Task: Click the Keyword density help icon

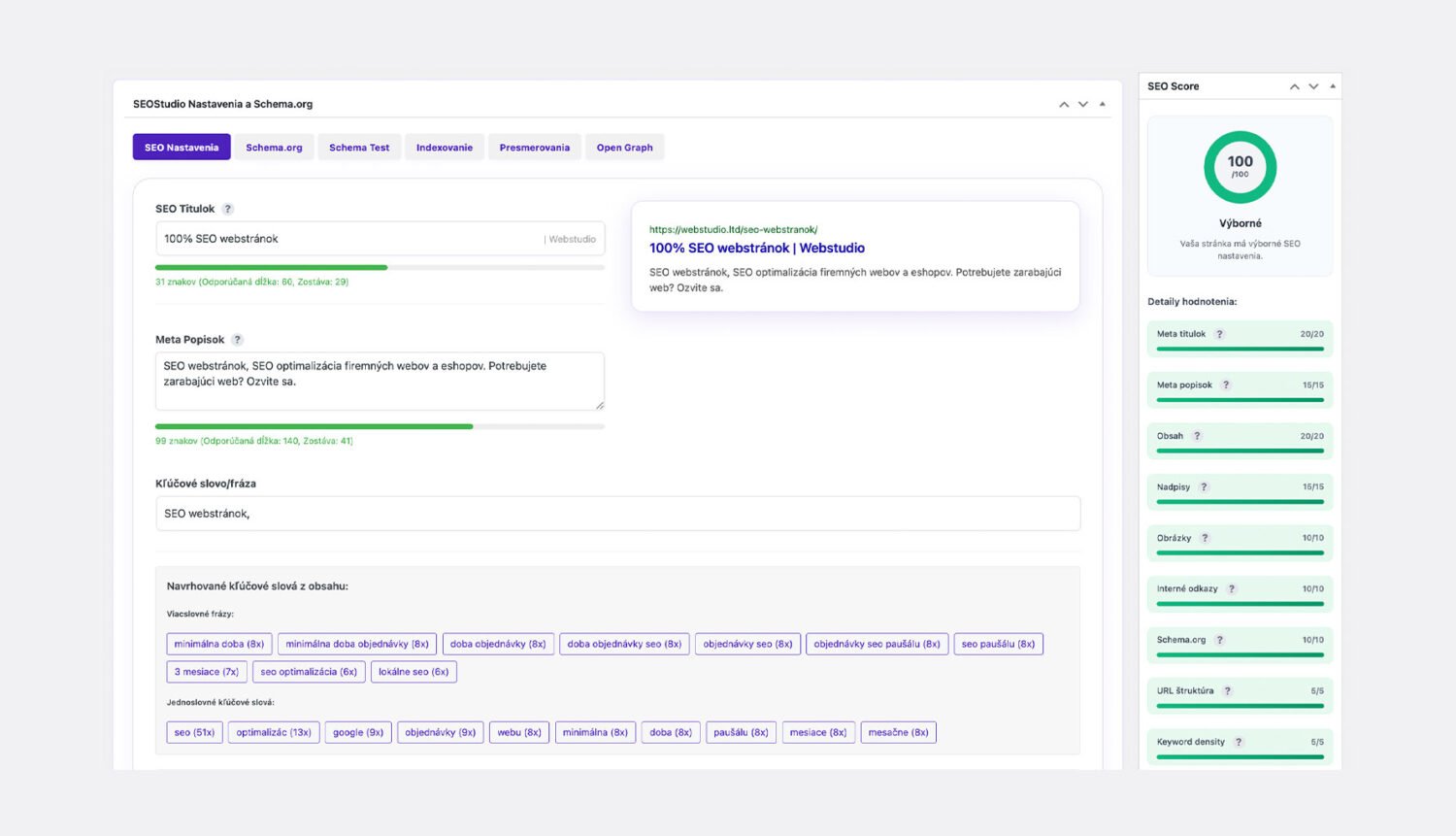Action: pos(1239,741)
